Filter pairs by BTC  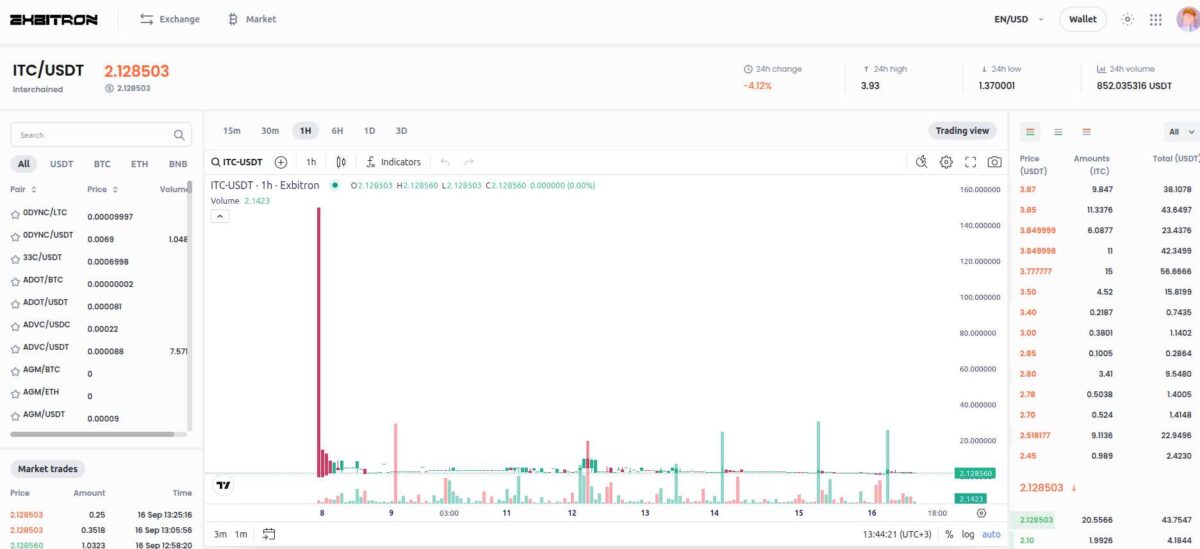click(x=102, y=164)
